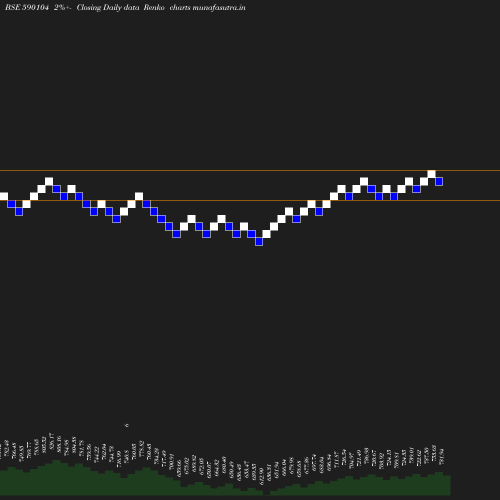Select the highest white Renko brick touching the upper orange line
Viewport: 500px width, 500px height.
[x=431, y=174]
